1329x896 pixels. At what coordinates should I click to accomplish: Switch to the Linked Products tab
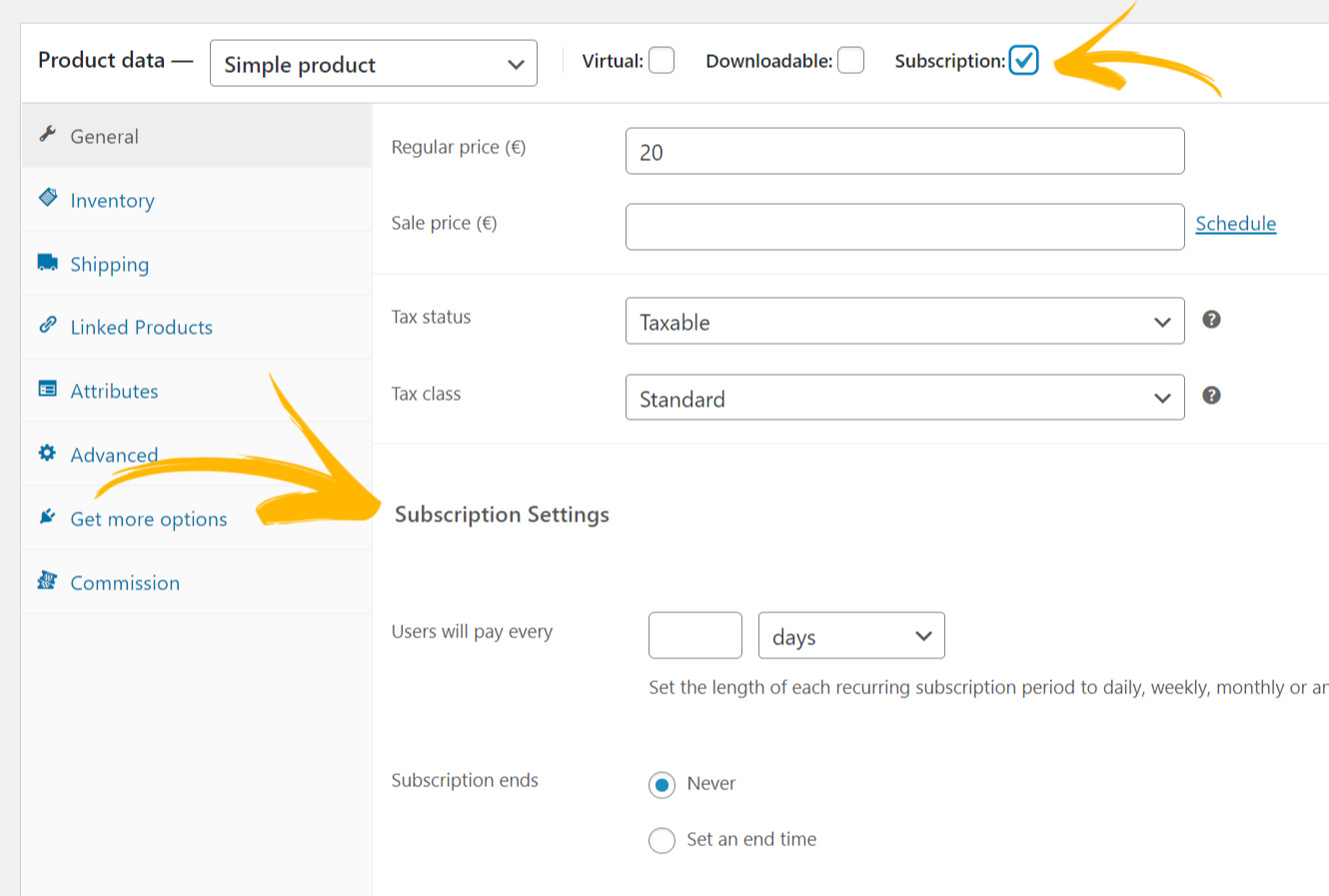tap(197, 327)
